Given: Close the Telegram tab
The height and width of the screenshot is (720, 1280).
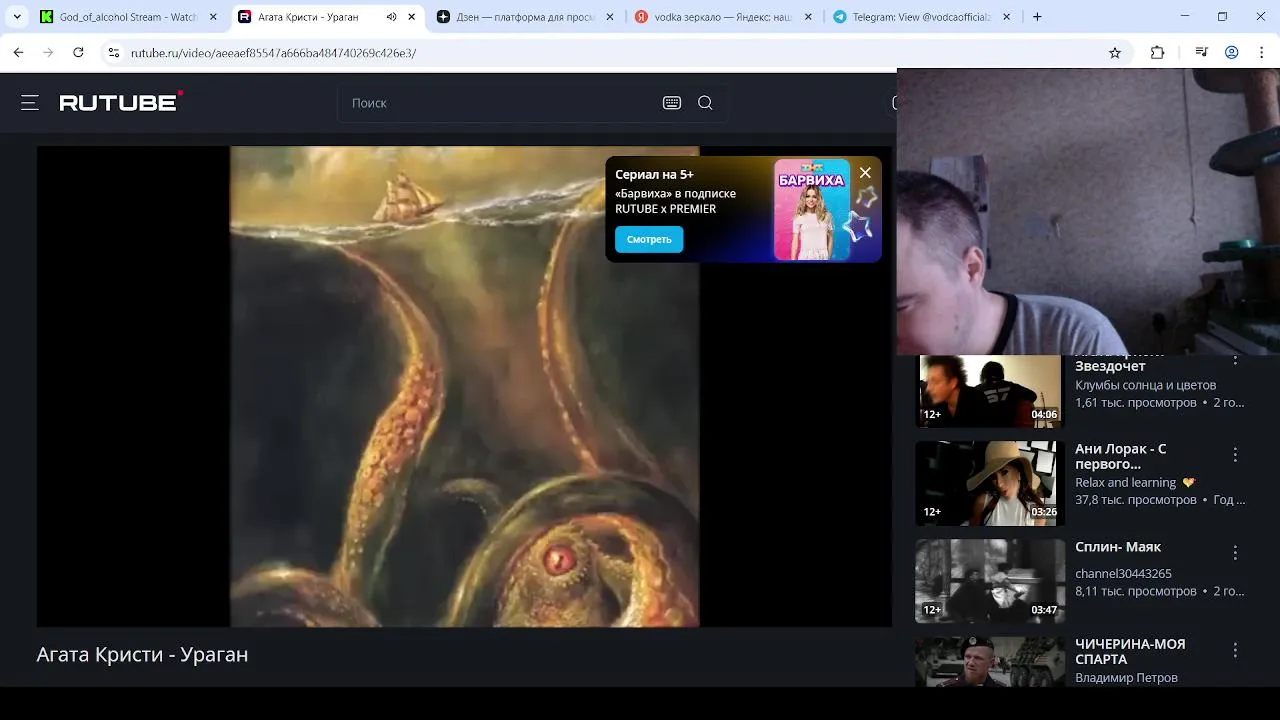Looking at the screenshot, I should pos(1006,17).
